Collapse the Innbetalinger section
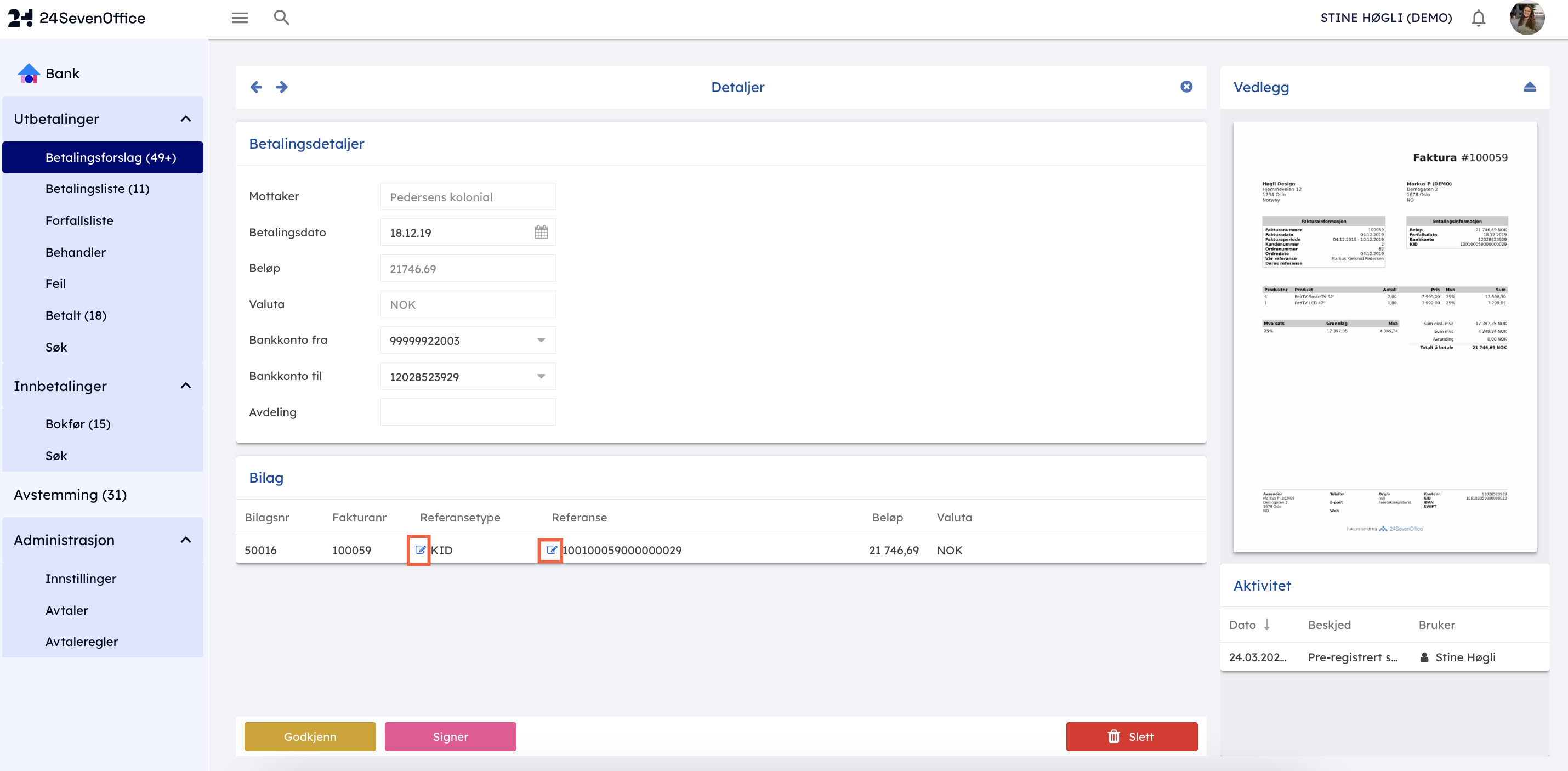 186,385
